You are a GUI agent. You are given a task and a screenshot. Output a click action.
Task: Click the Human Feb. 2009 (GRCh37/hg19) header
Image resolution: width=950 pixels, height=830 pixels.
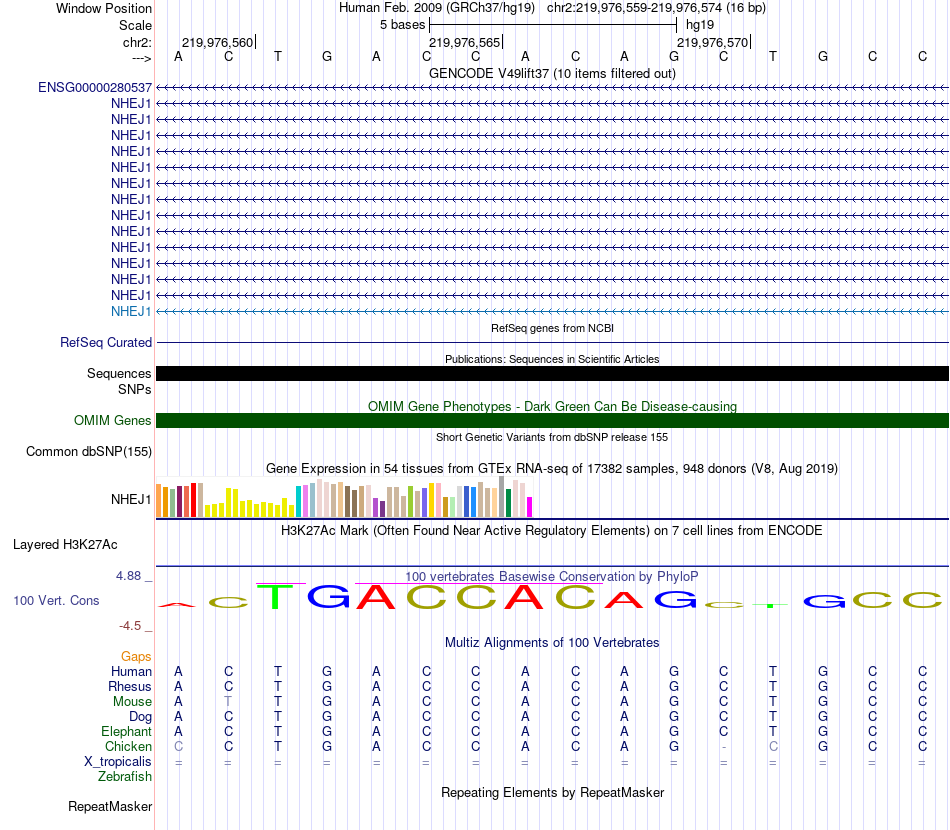[437, 8]
